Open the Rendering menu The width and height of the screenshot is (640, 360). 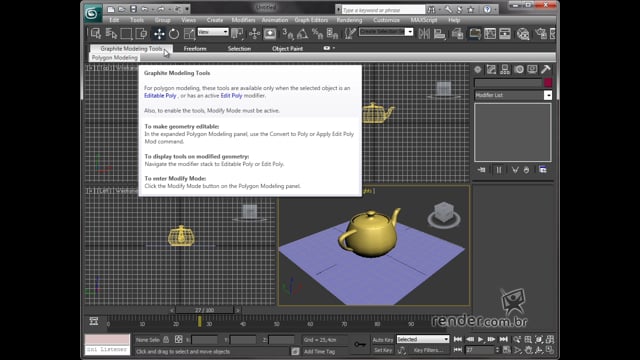[349, 20]
